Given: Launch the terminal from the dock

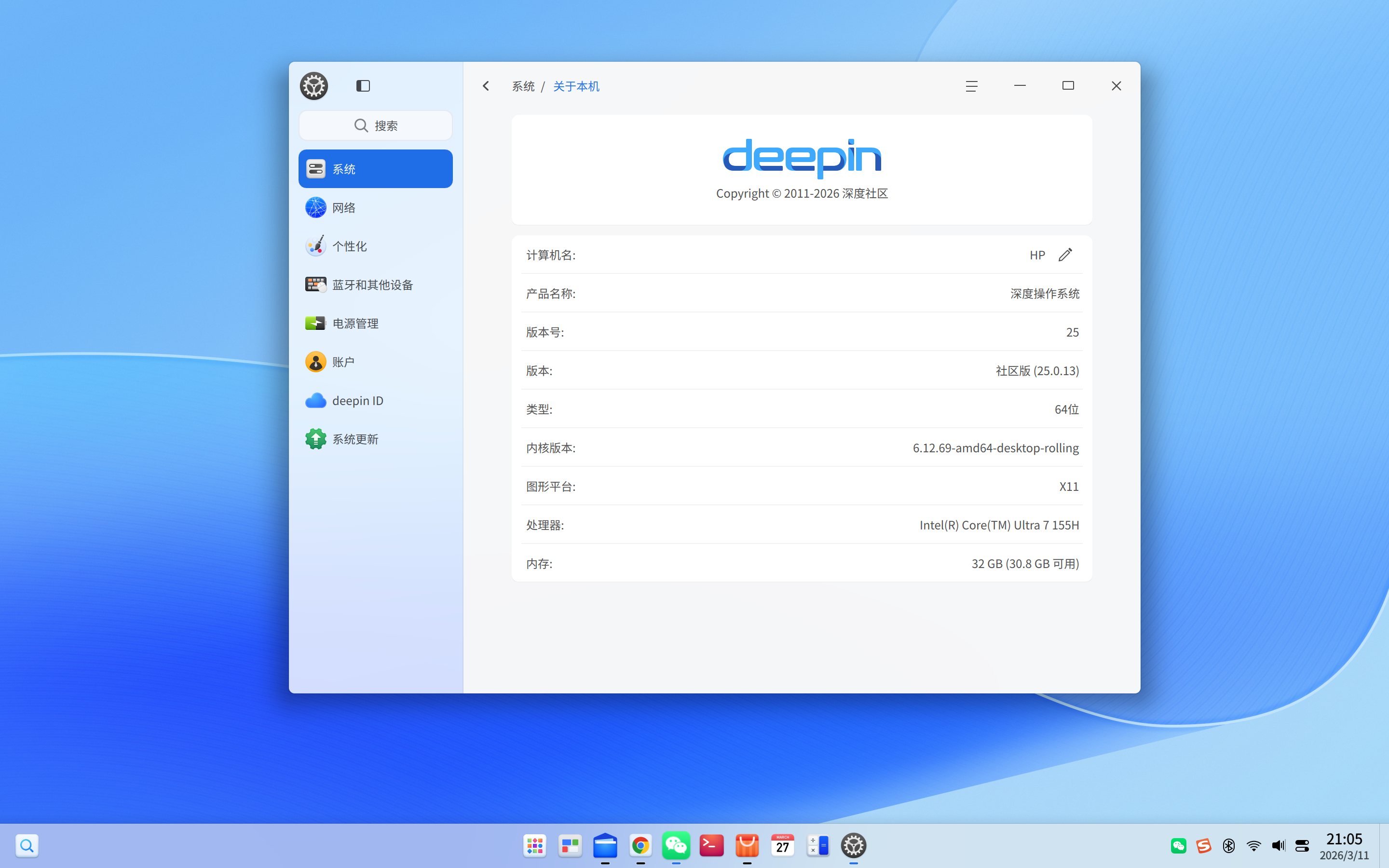Looking at the screenshot, I should [712, 845].
